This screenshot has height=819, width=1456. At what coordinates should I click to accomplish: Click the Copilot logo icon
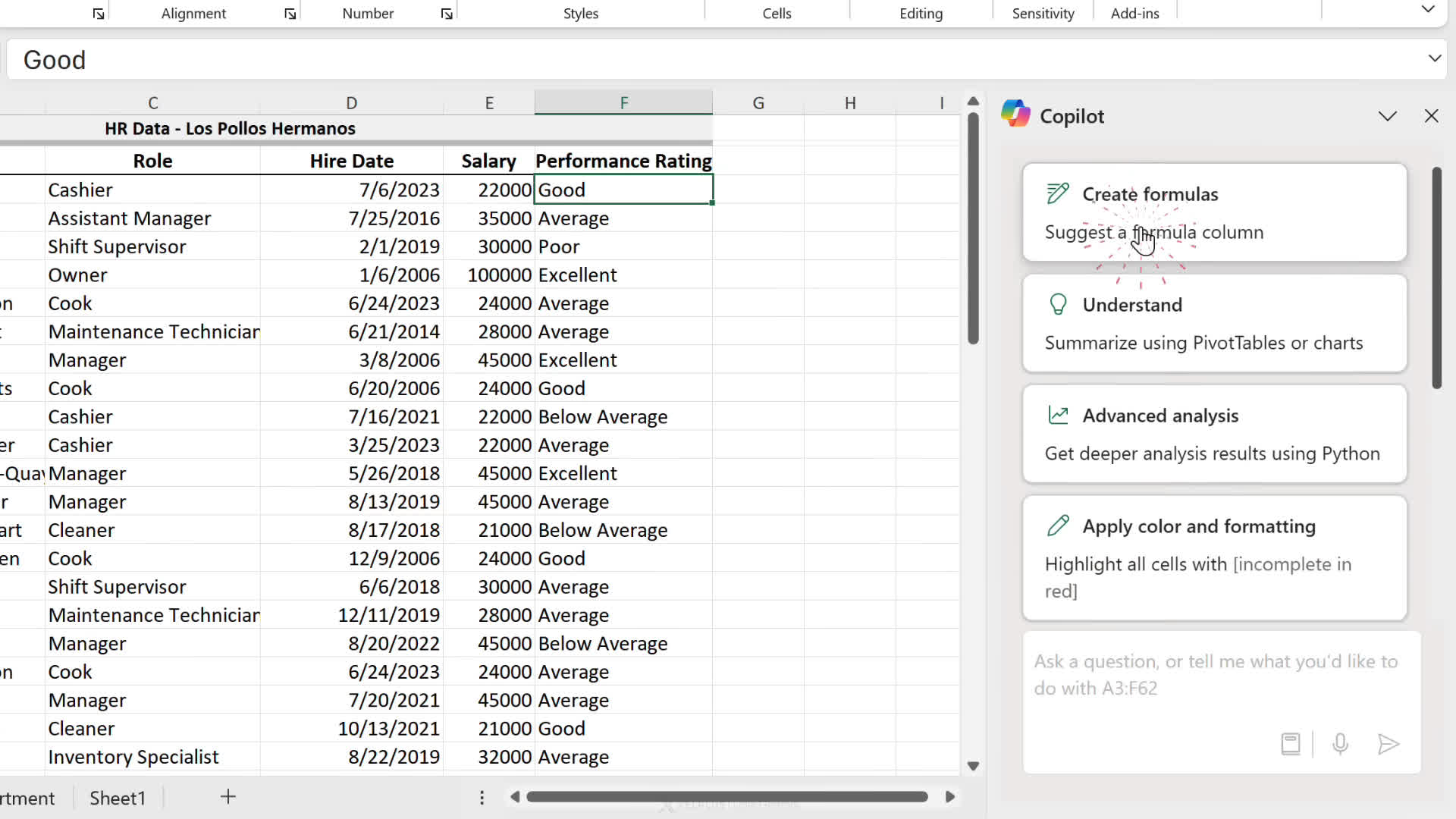pyautogui.click(x=1015, y=115)
